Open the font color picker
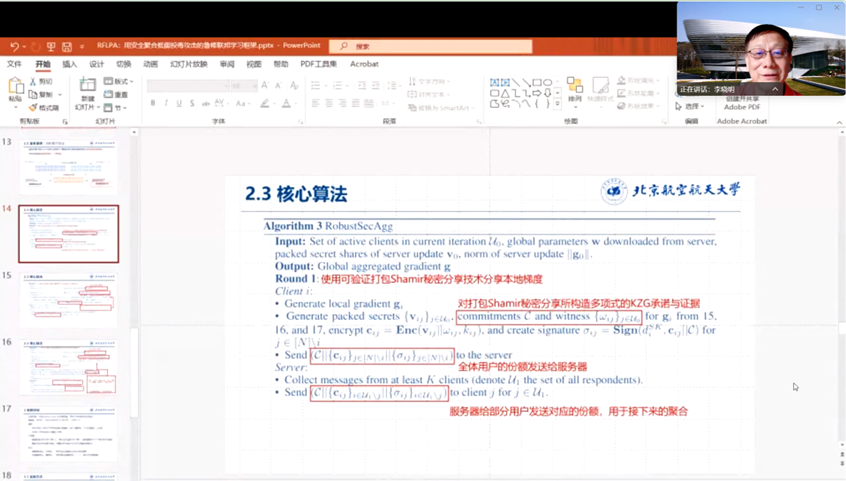 tap(287, 103)
